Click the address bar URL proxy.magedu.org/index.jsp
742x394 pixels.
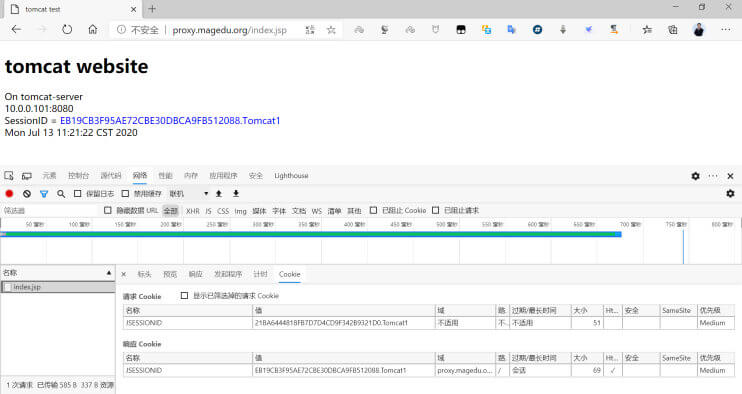coord(230,30)
